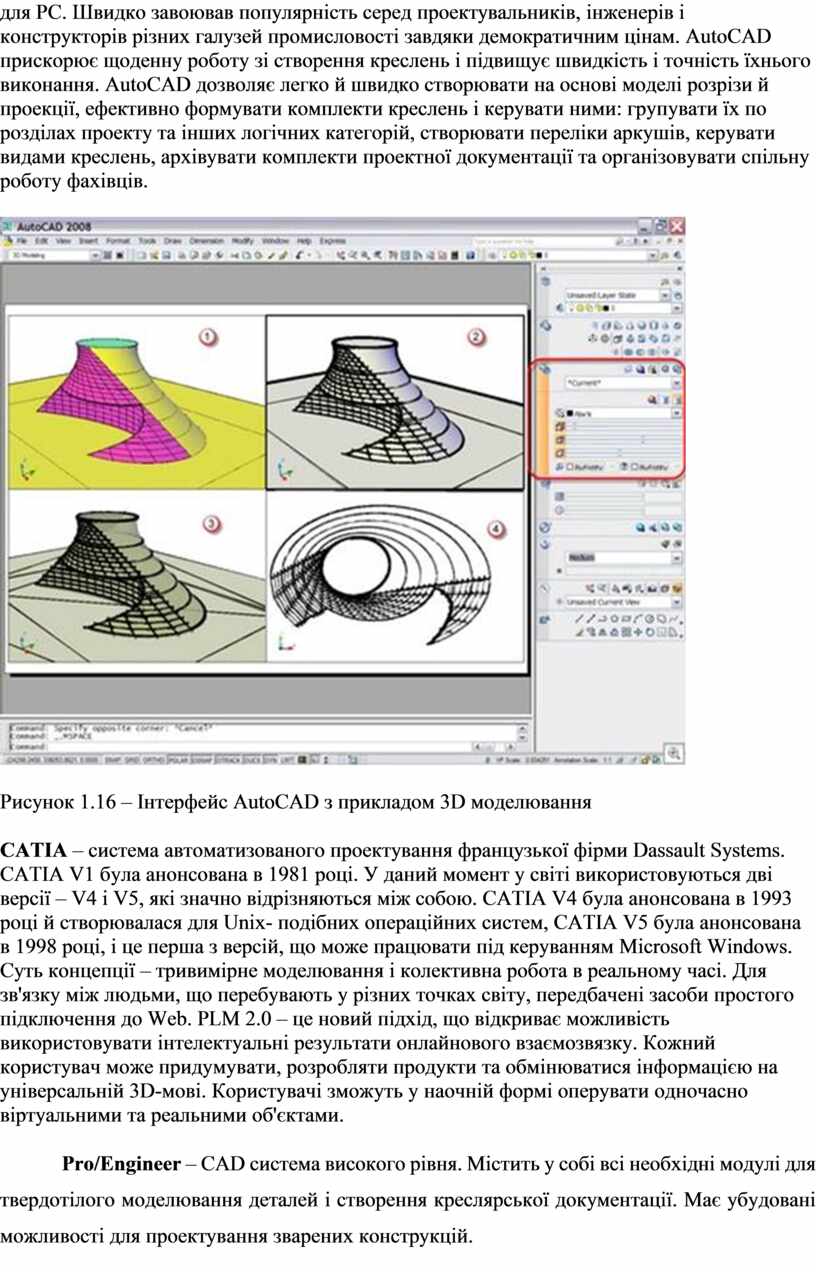Open the File menu in AutoCAD
This screenshot has height=1272, width=816.
21,240
